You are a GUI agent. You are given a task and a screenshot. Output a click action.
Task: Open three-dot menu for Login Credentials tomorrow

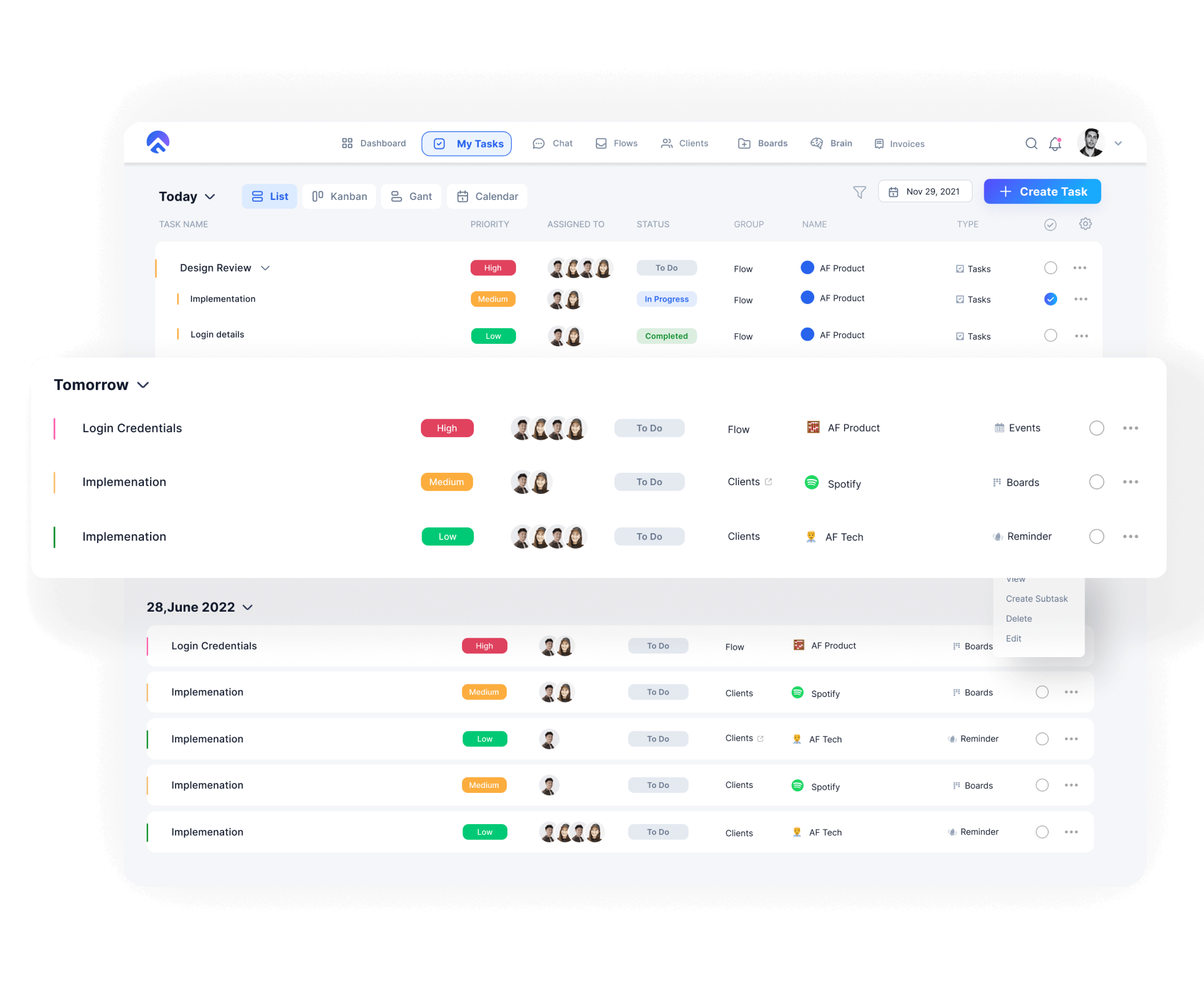coord(1130,429)
